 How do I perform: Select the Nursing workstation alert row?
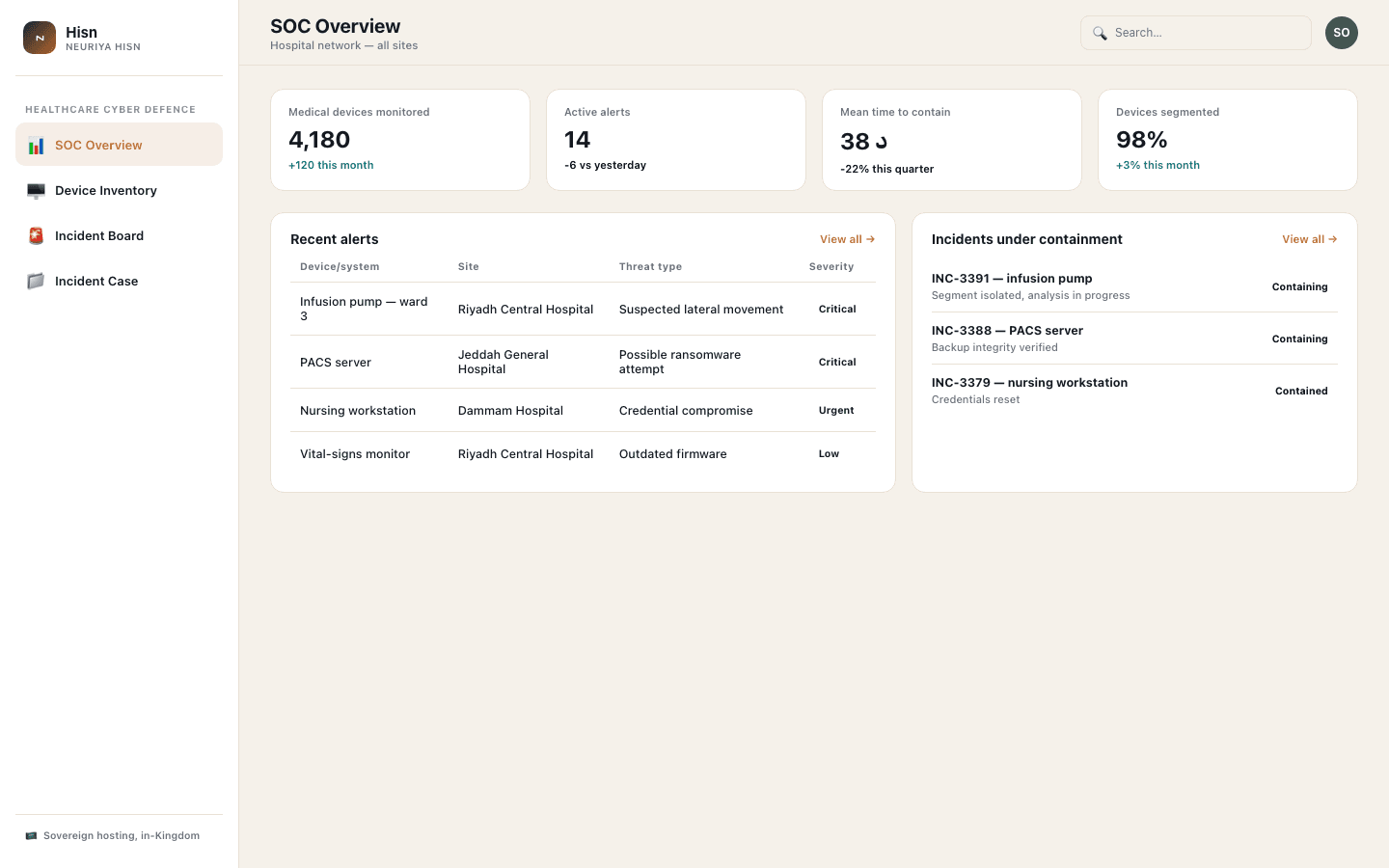(x=583, y=410)
